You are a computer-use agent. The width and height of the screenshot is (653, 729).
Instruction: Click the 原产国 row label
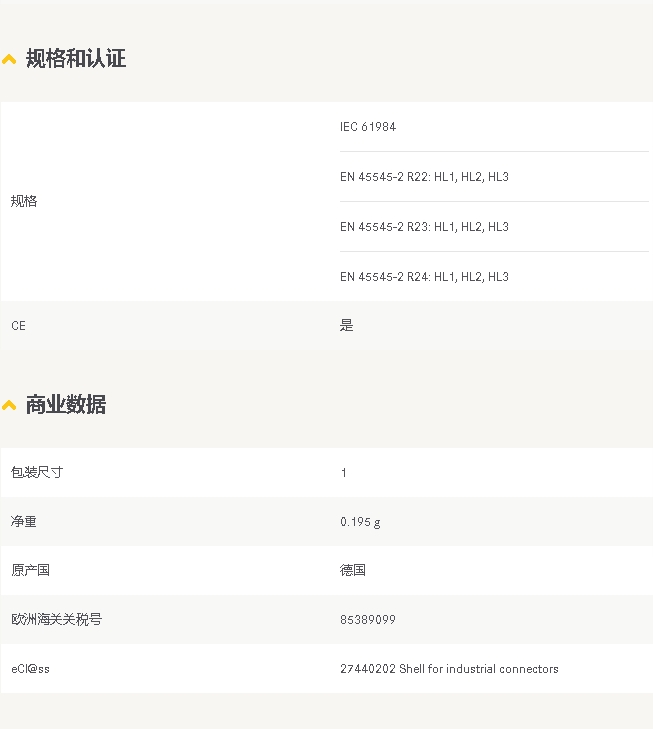[30, 570]
